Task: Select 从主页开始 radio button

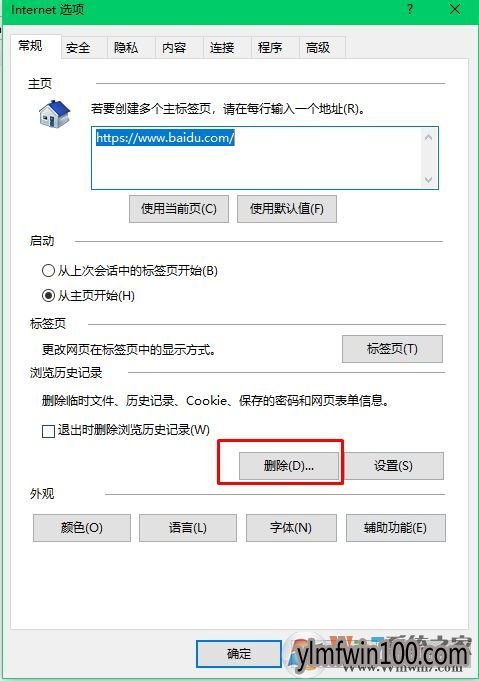Action: (x=48, y=296)
